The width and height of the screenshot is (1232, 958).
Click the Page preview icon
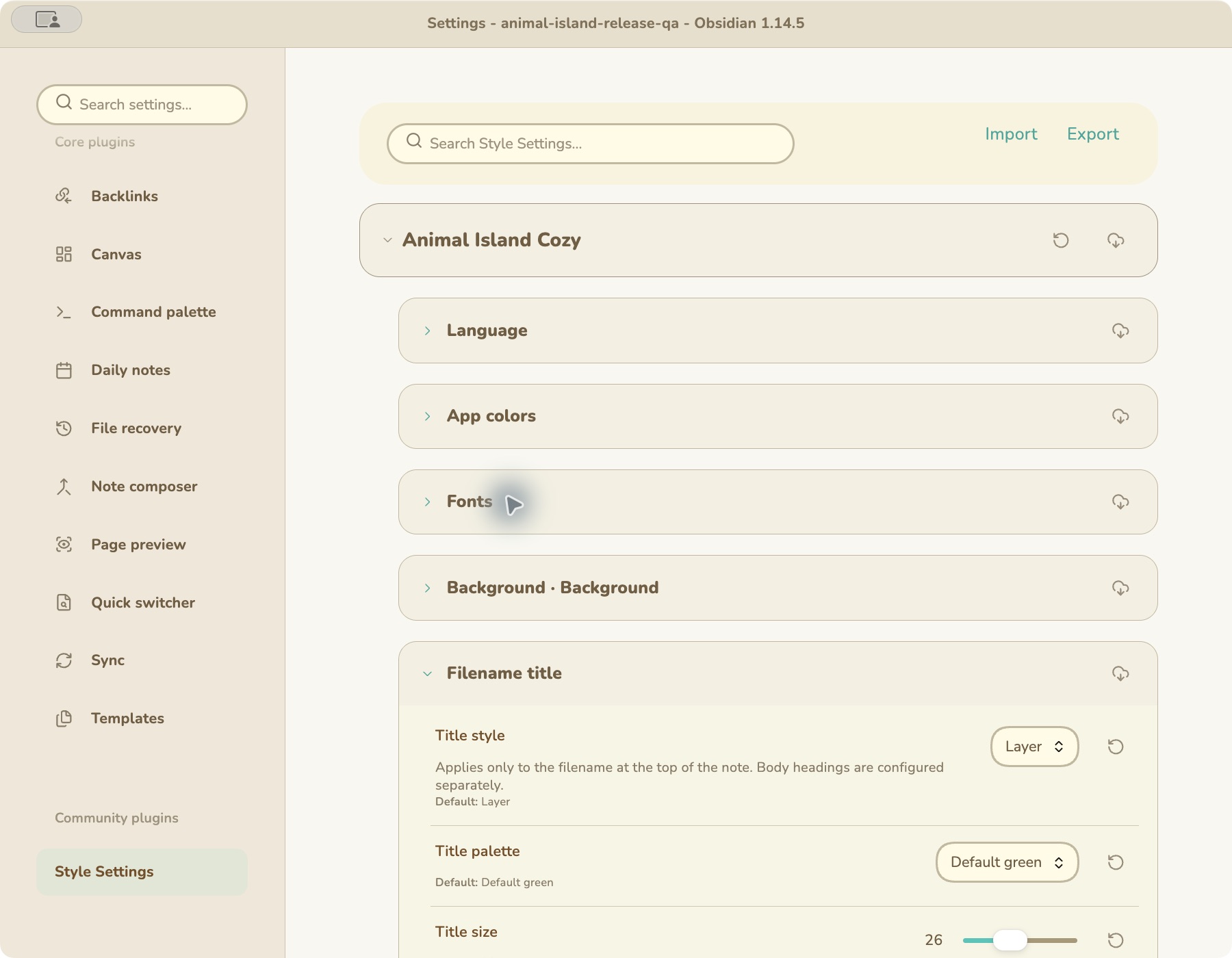(x=64, y=545)
